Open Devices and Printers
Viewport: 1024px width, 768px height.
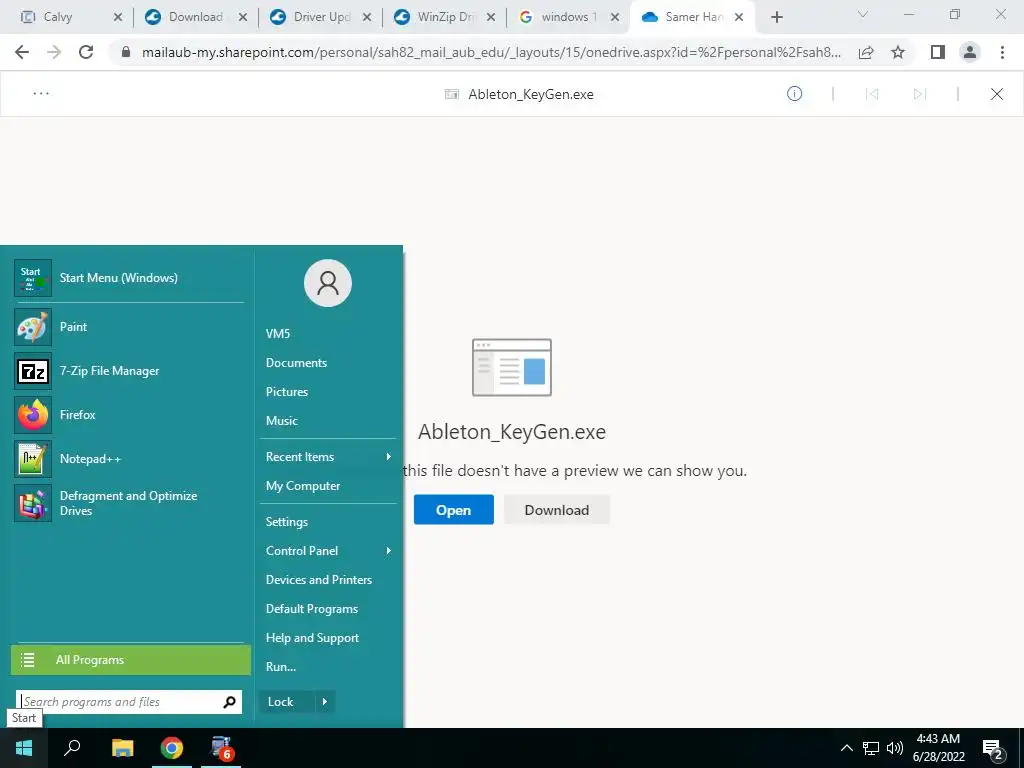point(319,580)
